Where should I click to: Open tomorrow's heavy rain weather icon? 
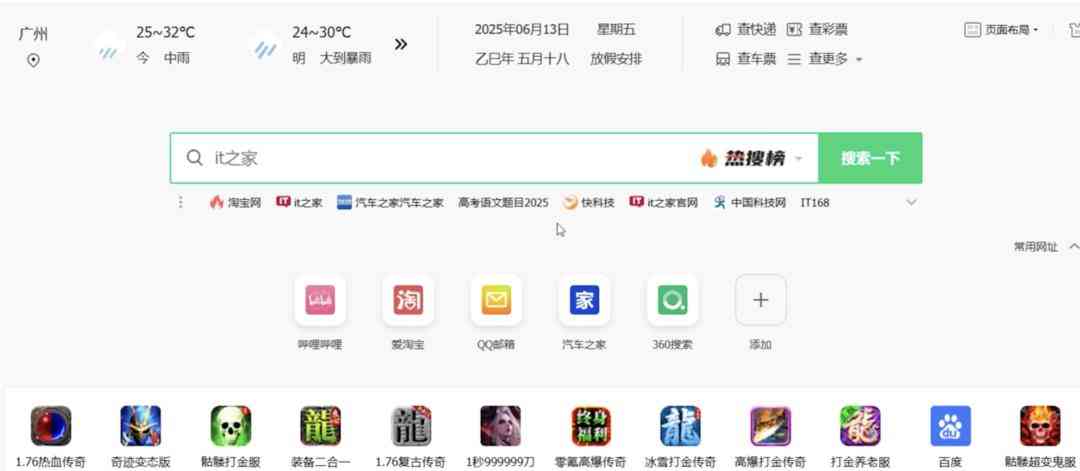click(x=264, y=48)
